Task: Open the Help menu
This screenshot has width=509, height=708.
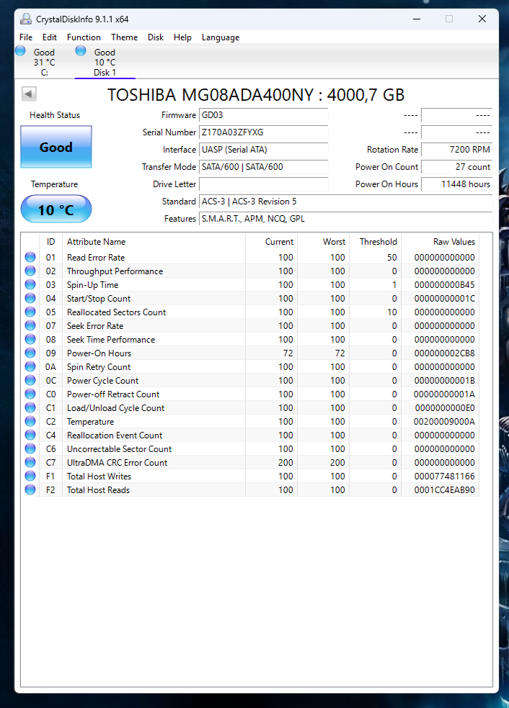Action: tap(182, 37)
